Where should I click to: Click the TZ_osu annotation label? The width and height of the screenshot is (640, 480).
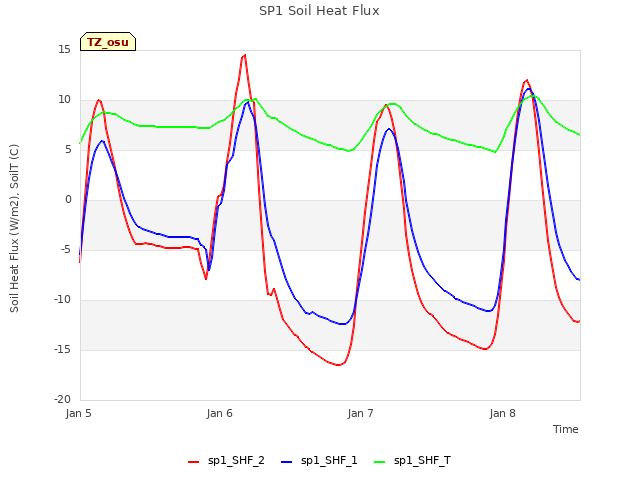point(108,42)
